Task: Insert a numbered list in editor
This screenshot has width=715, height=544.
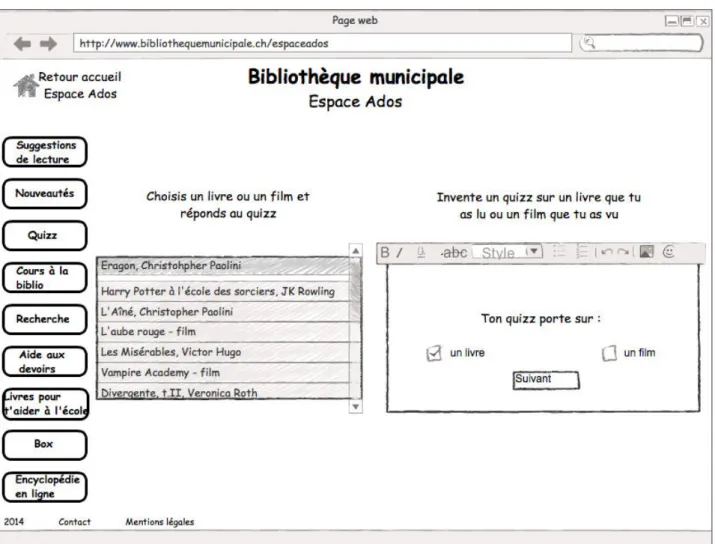Action: tap(582, 251)
